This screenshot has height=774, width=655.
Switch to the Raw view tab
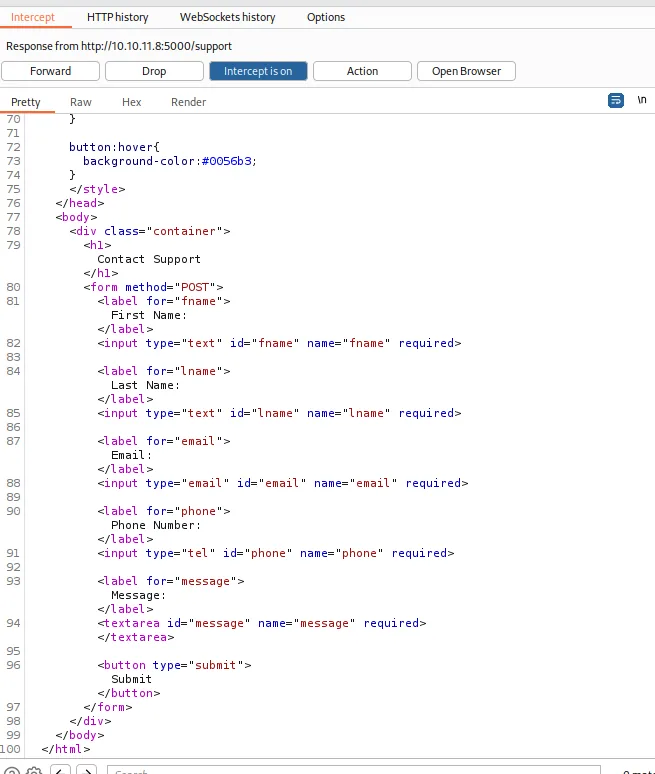tap(80, 102)
